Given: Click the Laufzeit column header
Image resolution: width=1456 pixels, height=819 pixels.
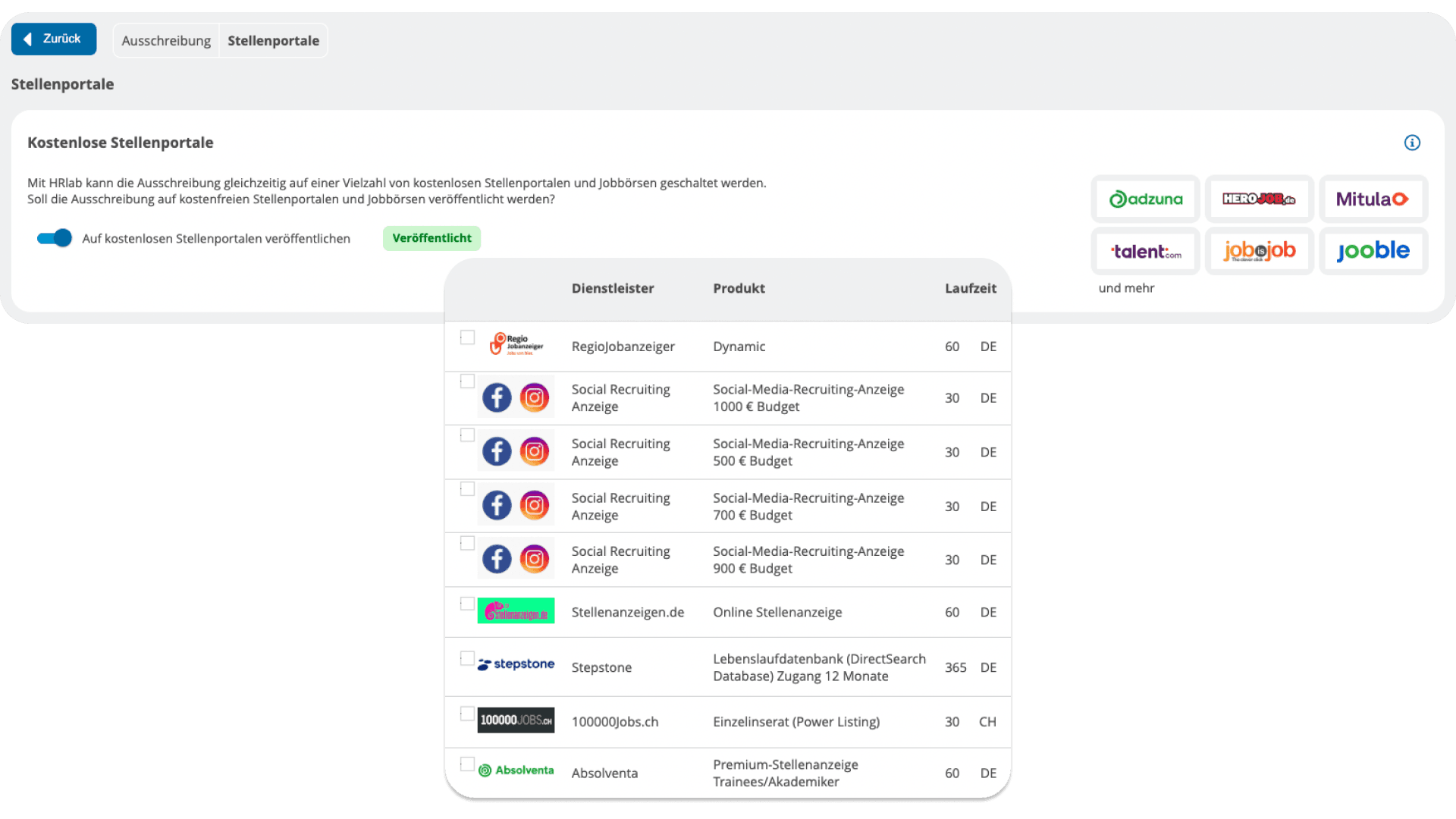Looking at the screenshot, I should coord(970,288).
